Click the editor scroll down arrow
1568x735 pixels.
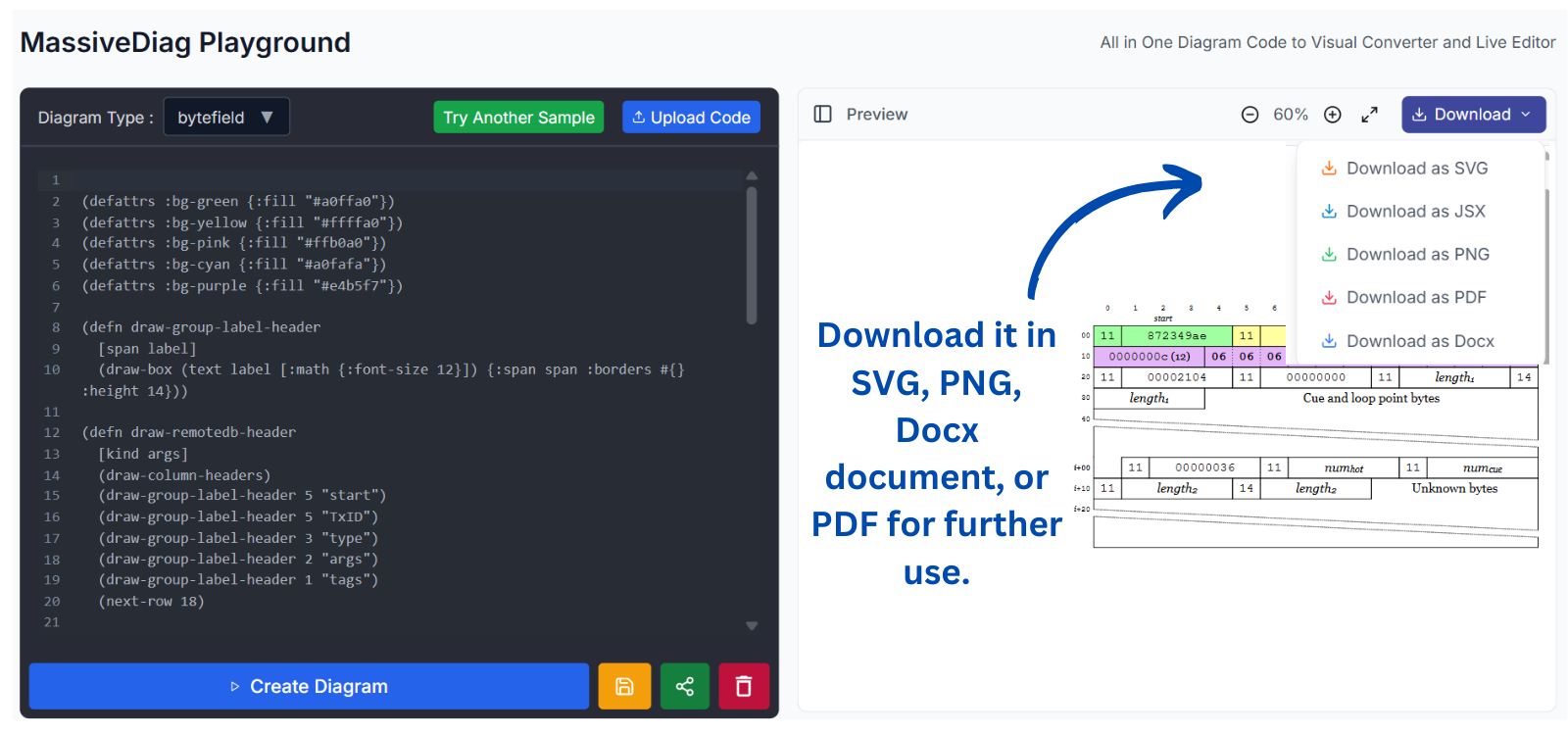click(x=752, y=625)
